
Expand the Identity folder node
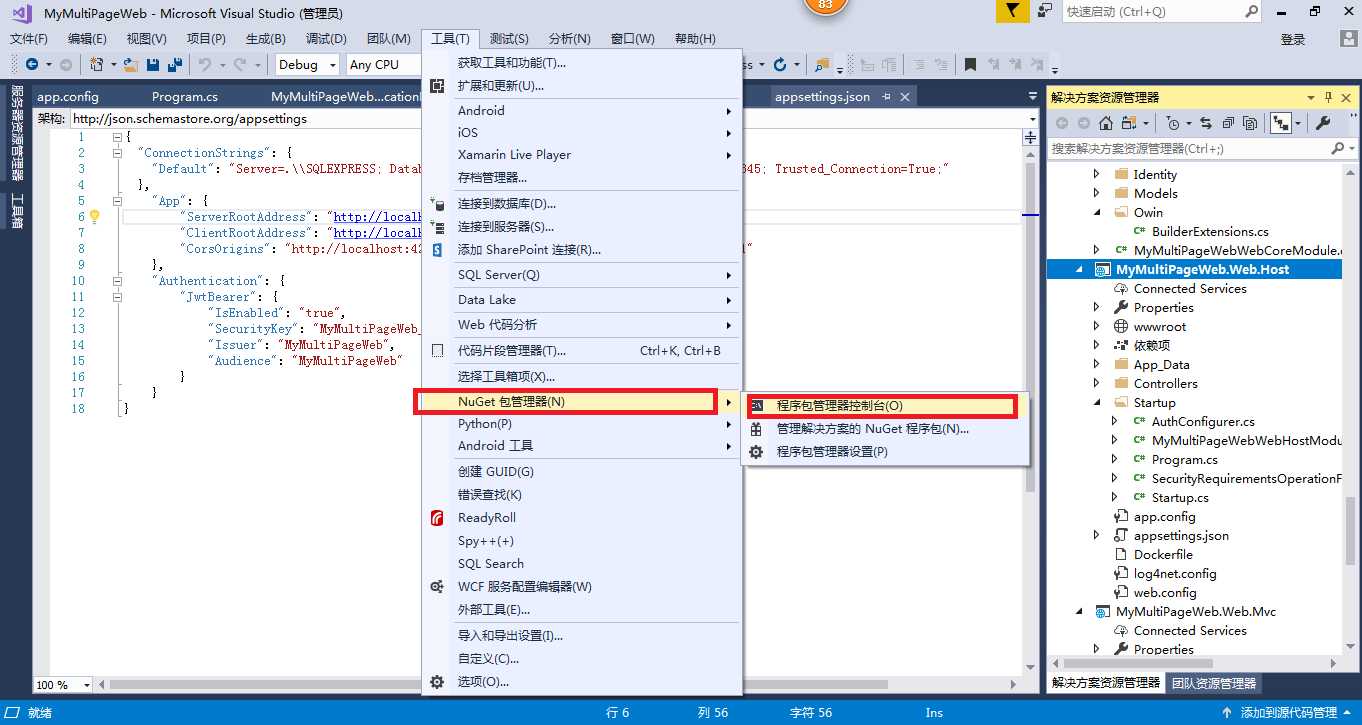(x=1097, y=174)
